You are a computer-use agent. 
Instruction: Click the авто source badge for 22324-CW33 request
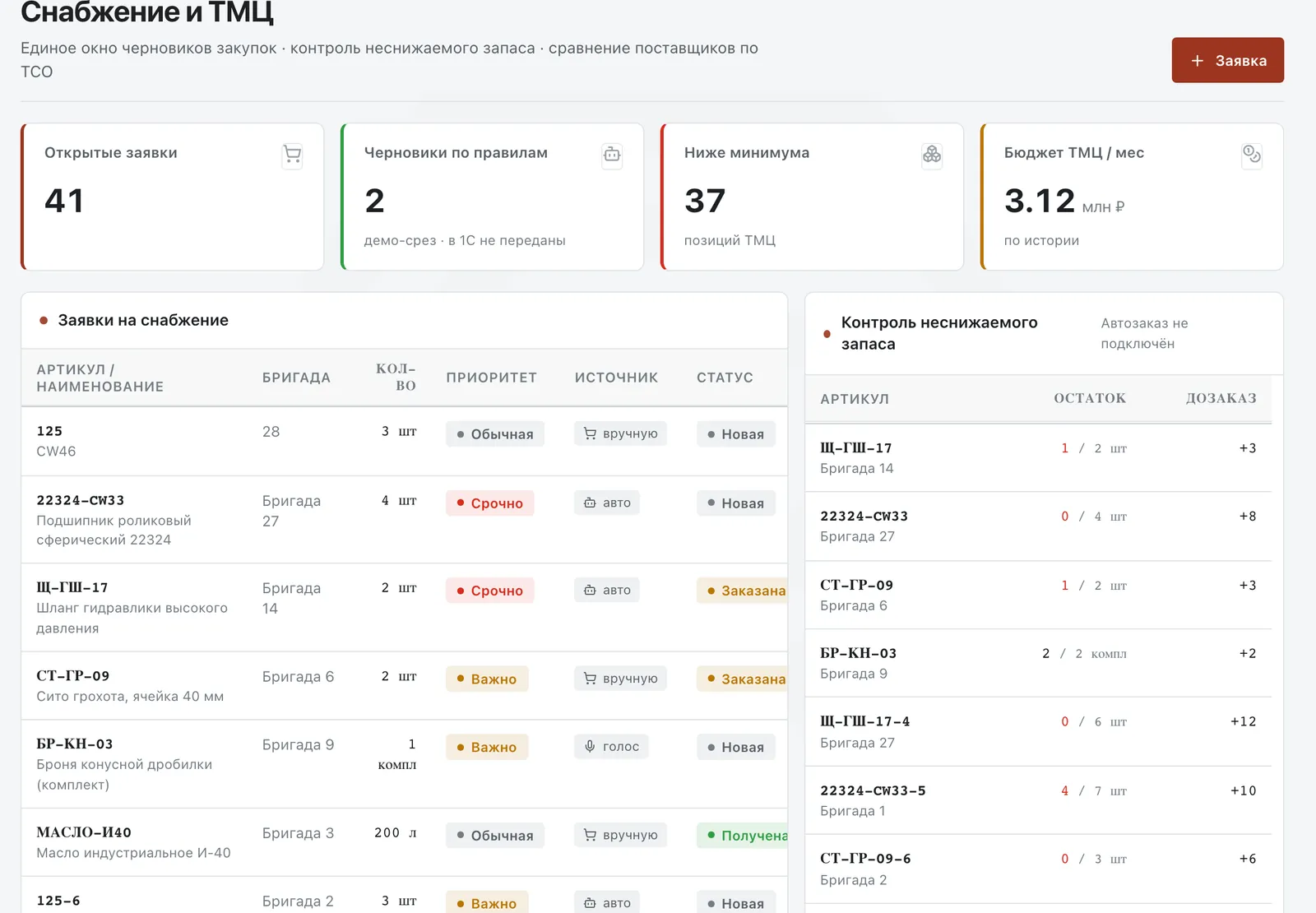(607, 503)
